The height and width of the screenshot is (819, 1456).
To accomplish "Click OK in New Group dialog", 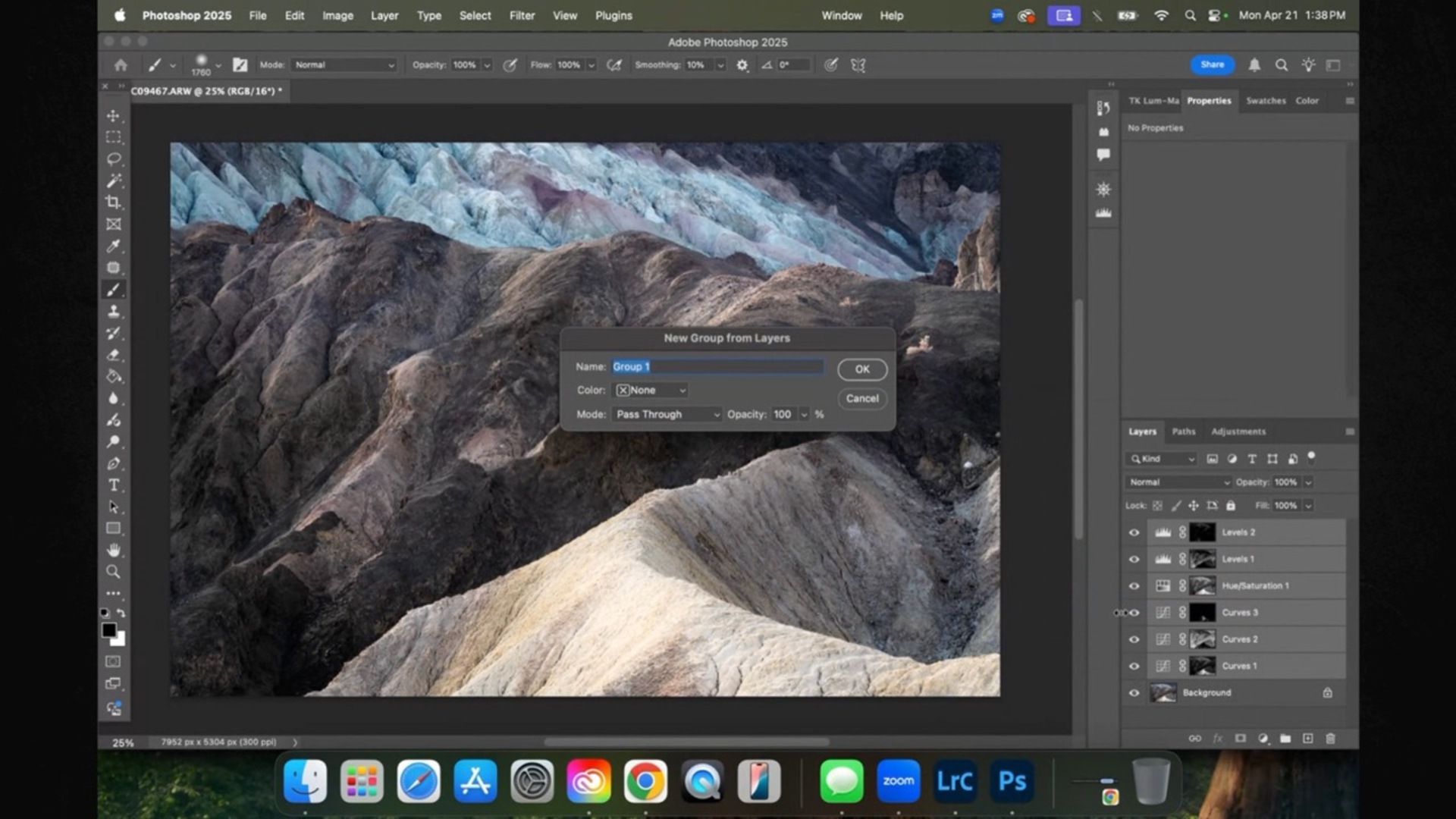I will pos(861,369).
